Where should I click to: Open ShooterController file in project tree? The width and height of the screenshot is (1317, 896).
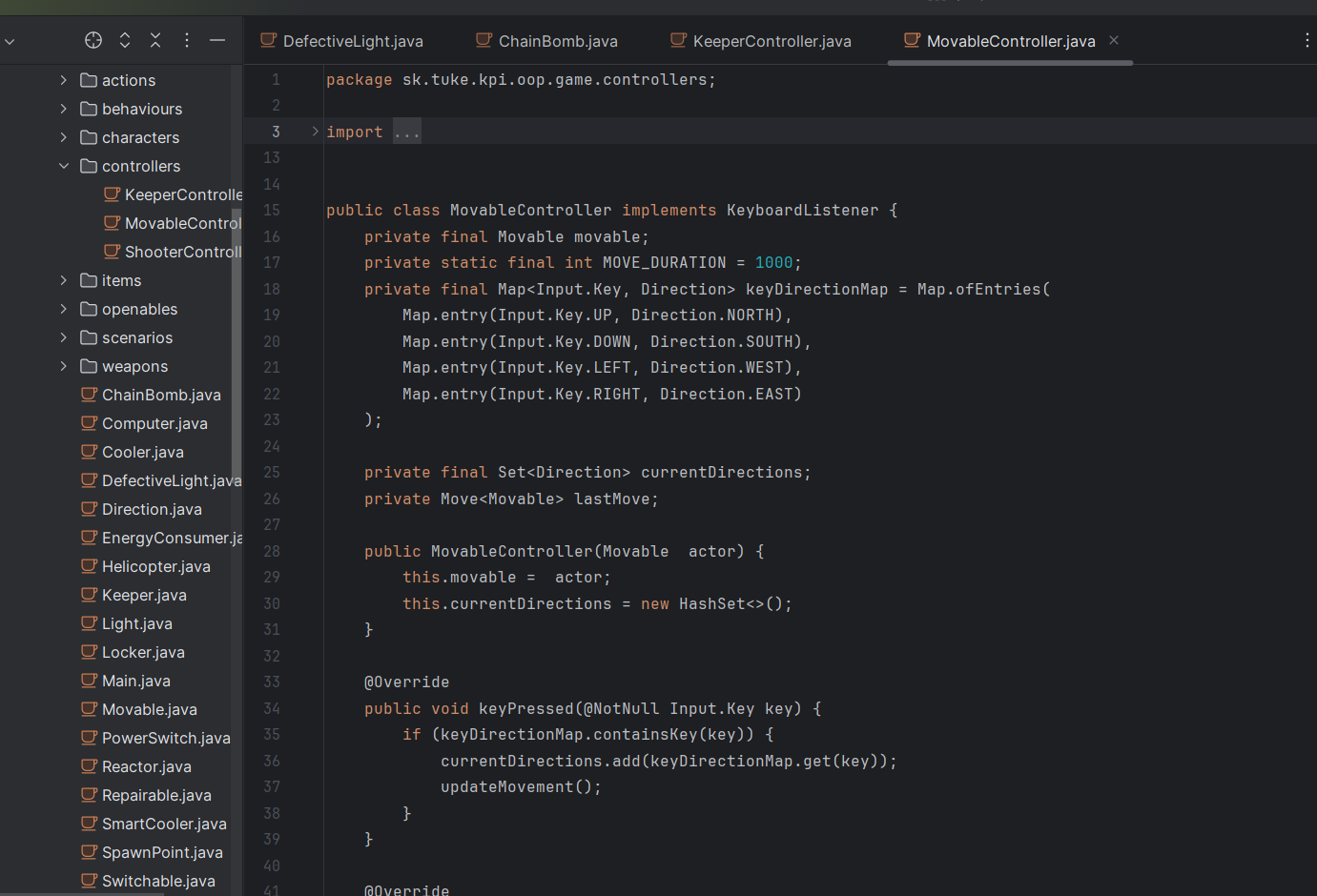pos(173,252)
